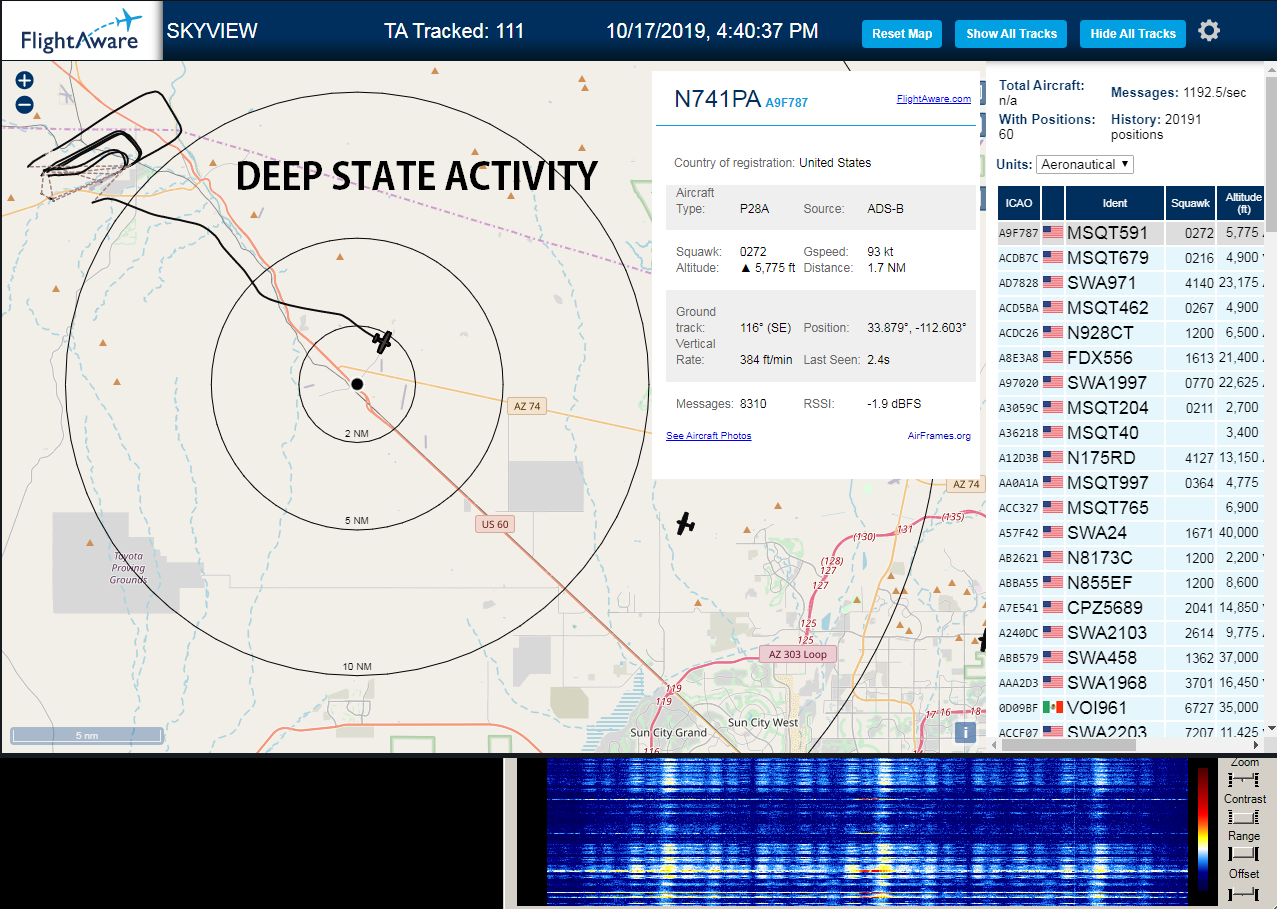The width and height of the screenshot is (1277, 909).
Task: Open the FlightAware.com link in aircraft panel
Action: [x=934, y=99]
